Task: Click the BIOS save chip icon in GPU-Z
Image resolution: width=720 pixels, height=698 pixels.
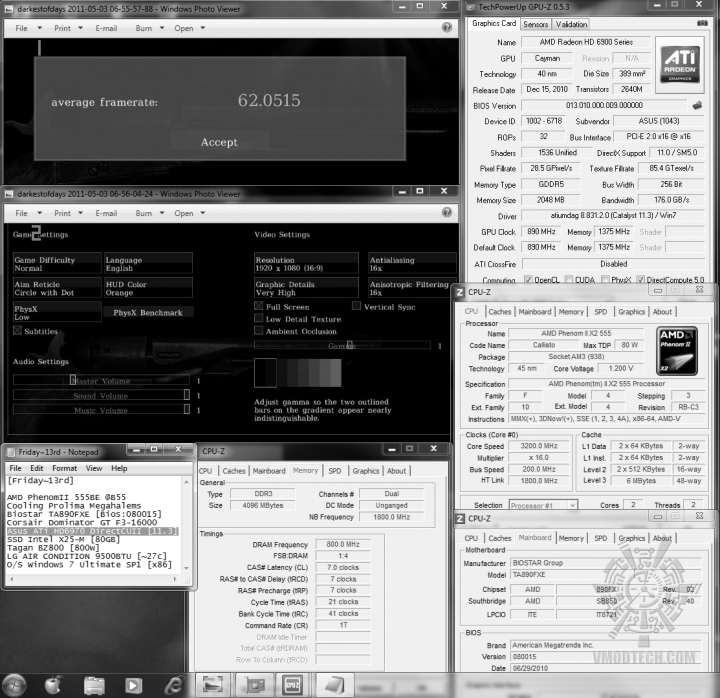Action: click(x=697, y=105)
